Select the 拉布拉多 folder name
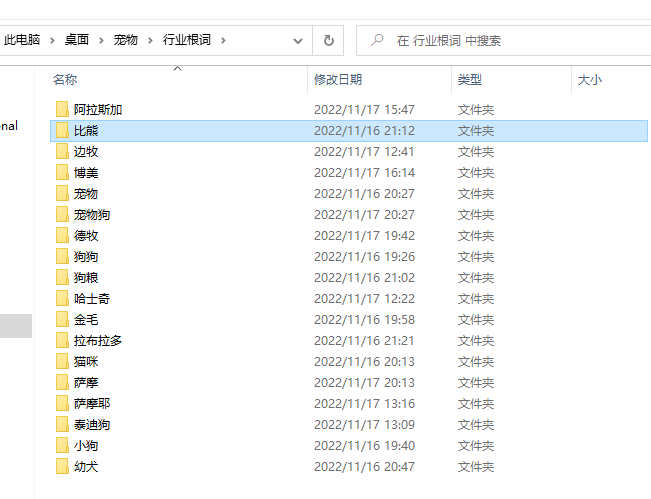 pos(98,340)
